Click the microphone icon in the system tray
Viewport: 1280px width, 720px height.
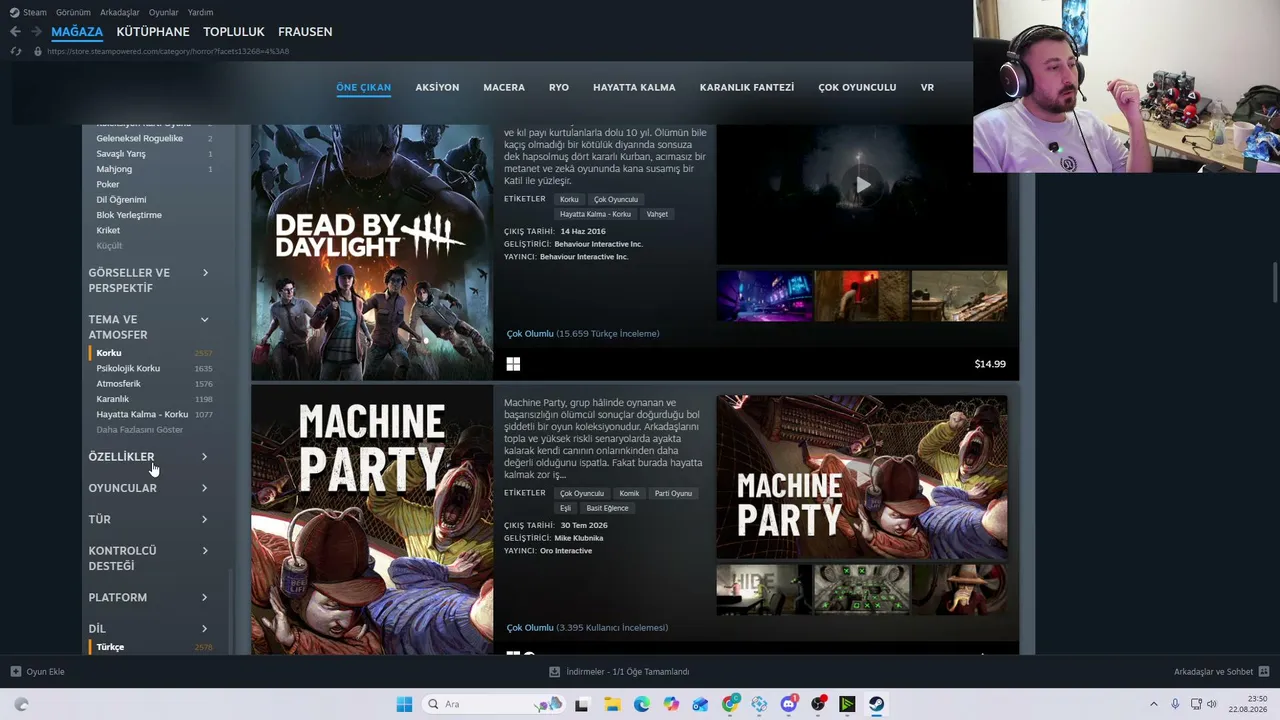1175,704
